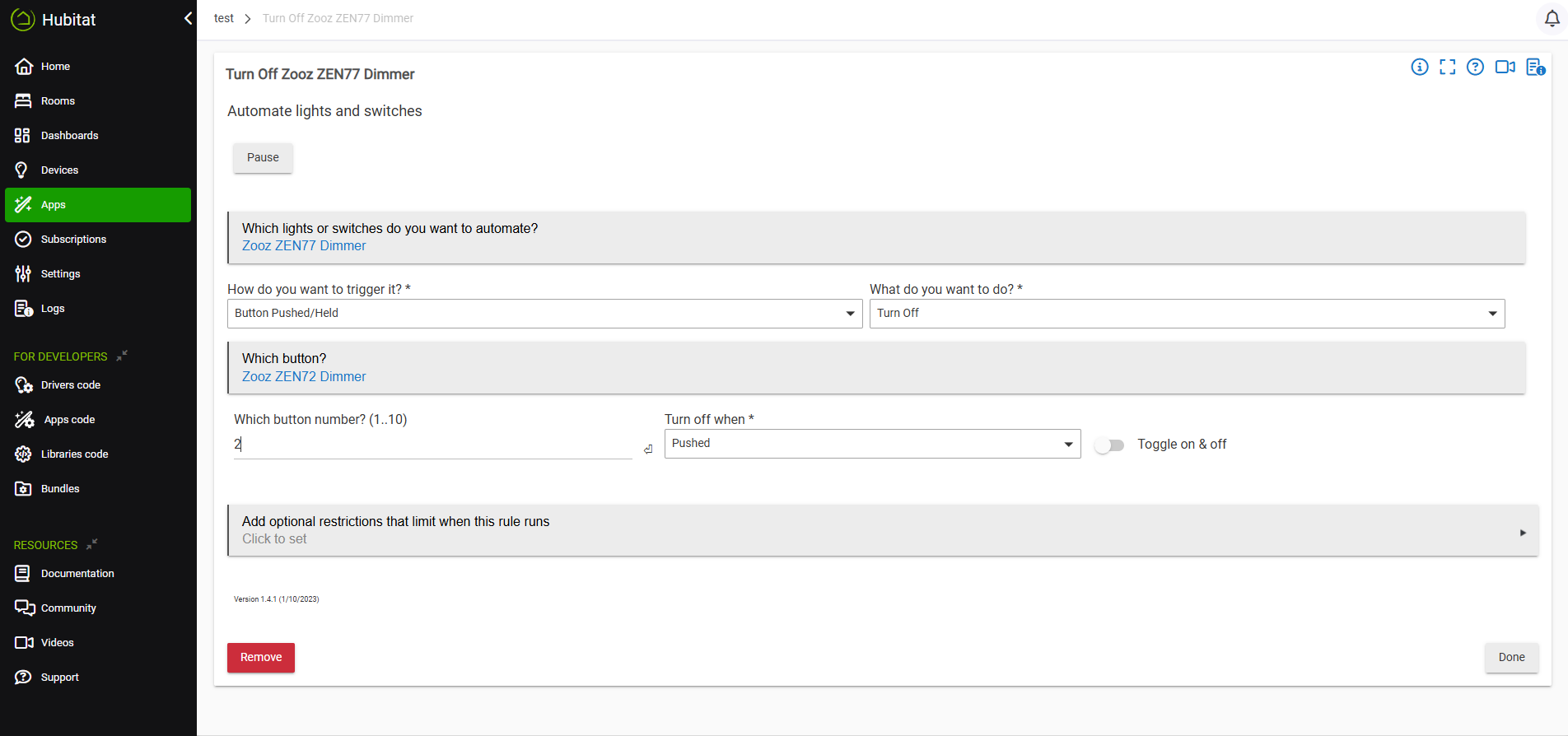Click the button number input field
Viewport: 1568px width, 736px height.
(x=432, y=445)
